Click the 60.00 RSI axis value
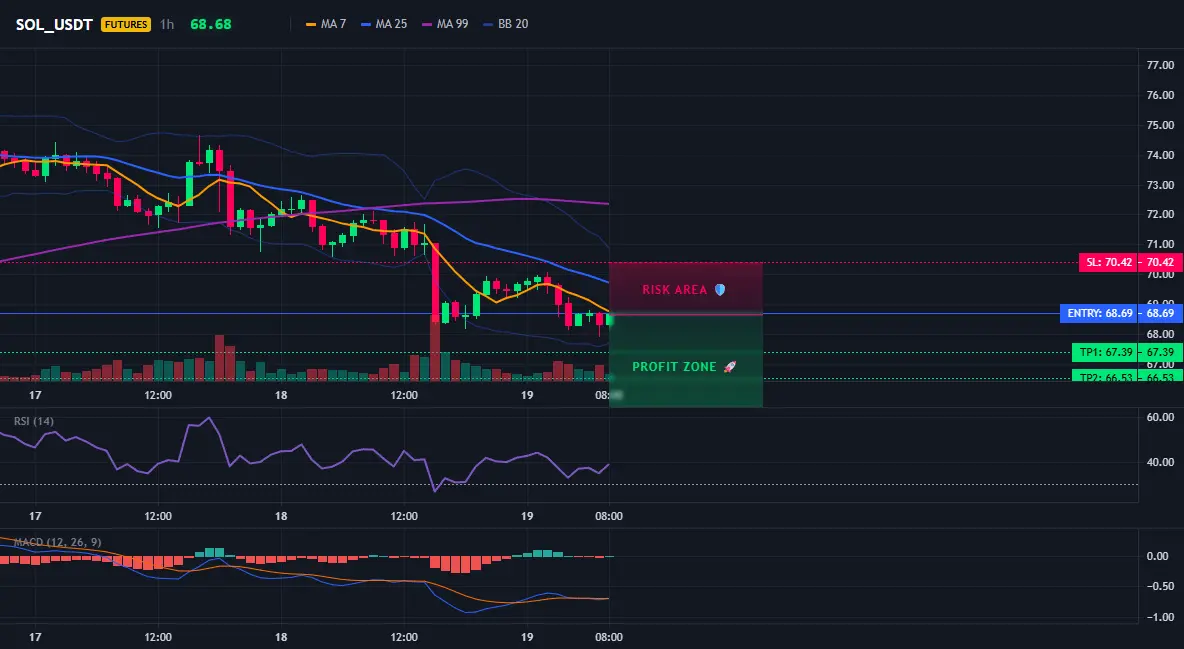Image resolution: width=1184 pixels, height=649 pixels. pos(1160,417)
